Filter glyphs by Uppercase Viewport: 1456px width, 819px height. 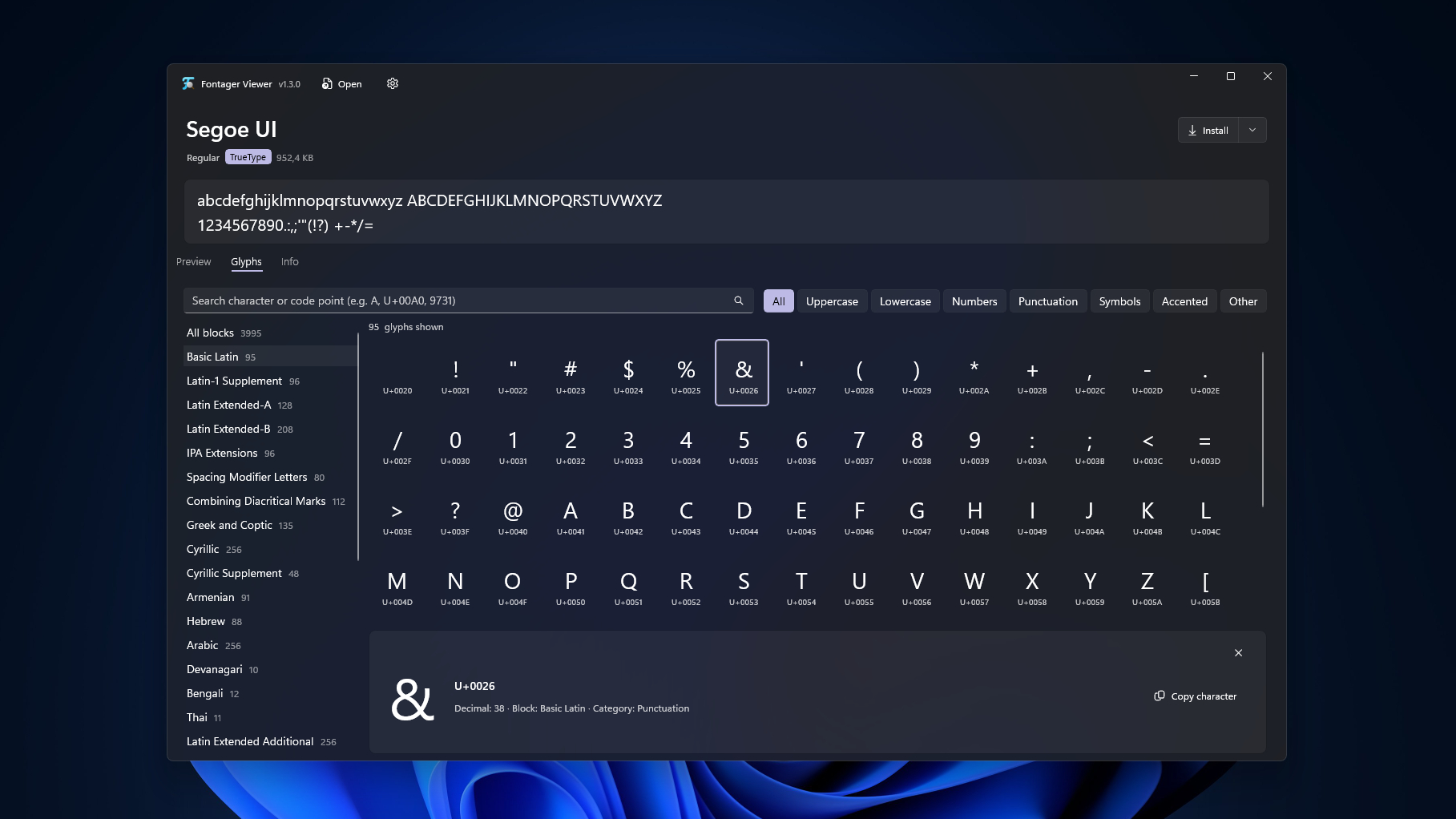[x=832, y=301]
